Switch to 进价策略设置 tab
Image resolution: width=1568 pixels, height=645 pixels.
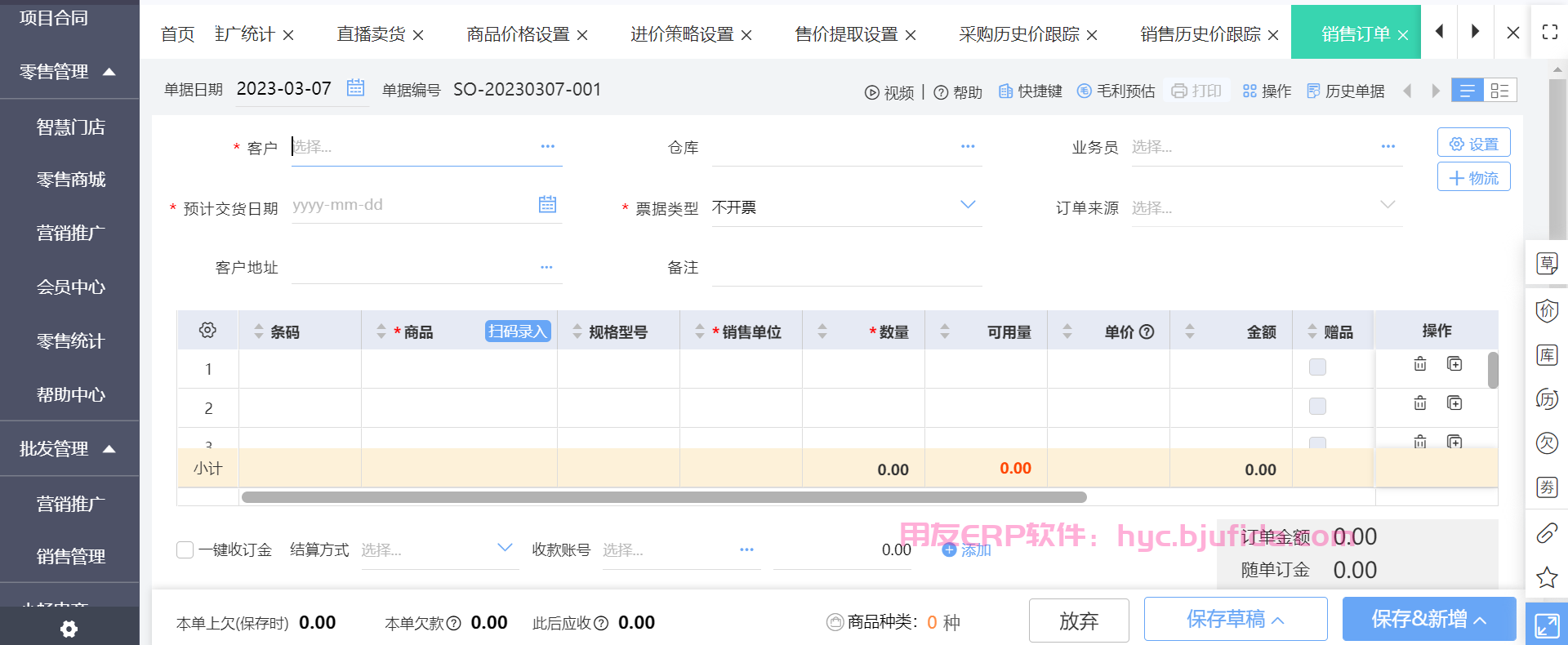682,33
